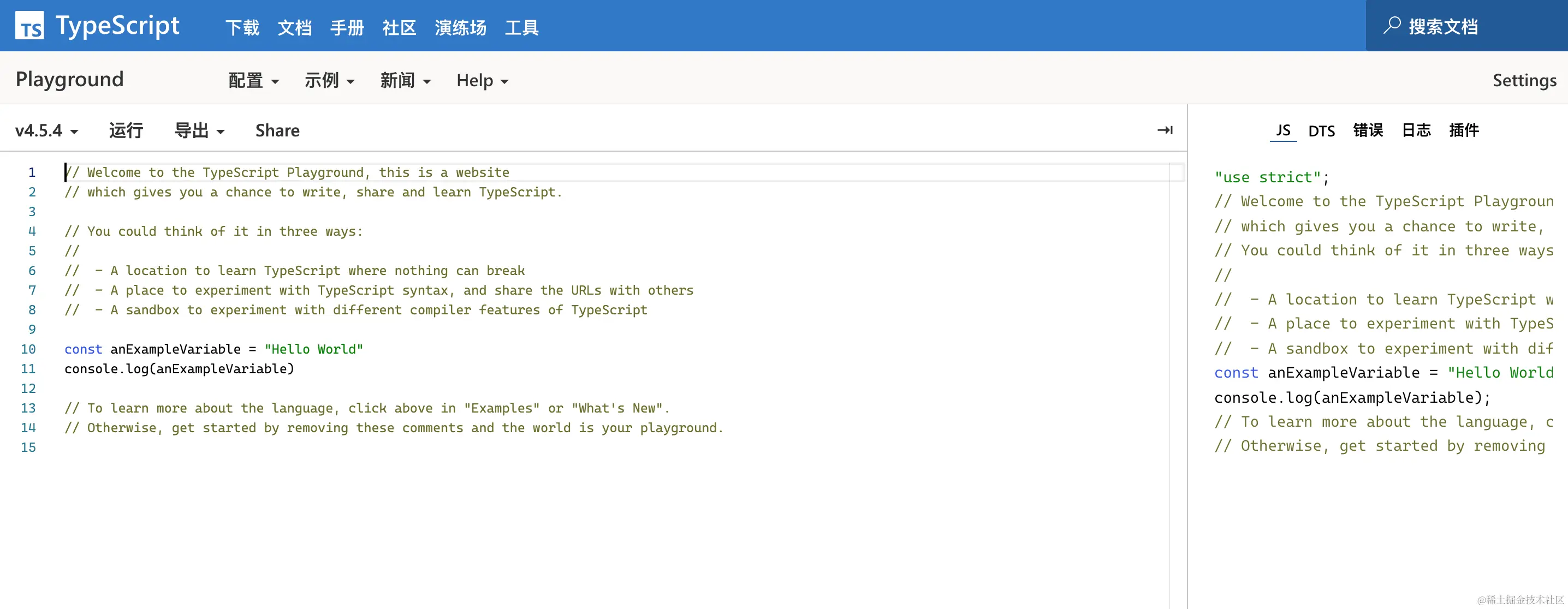Open the Settings panel
Screen dimensions: 1568x609
click(x=1524, y=80)
